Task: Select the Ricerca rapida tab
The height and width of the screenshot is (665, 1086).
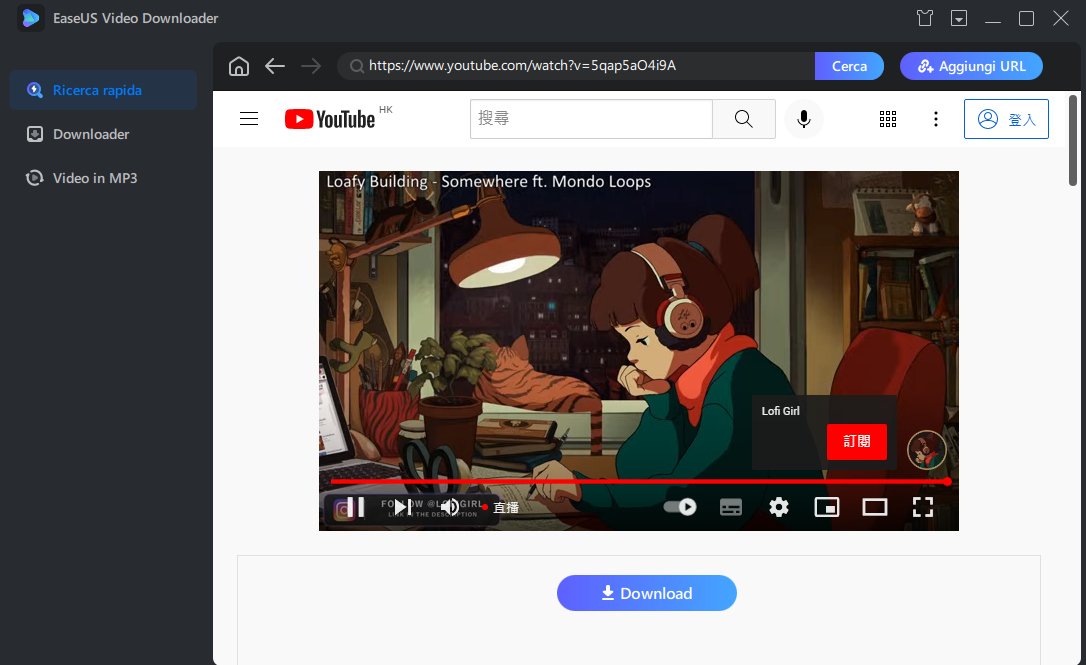Action: click(x=103, y=89)
